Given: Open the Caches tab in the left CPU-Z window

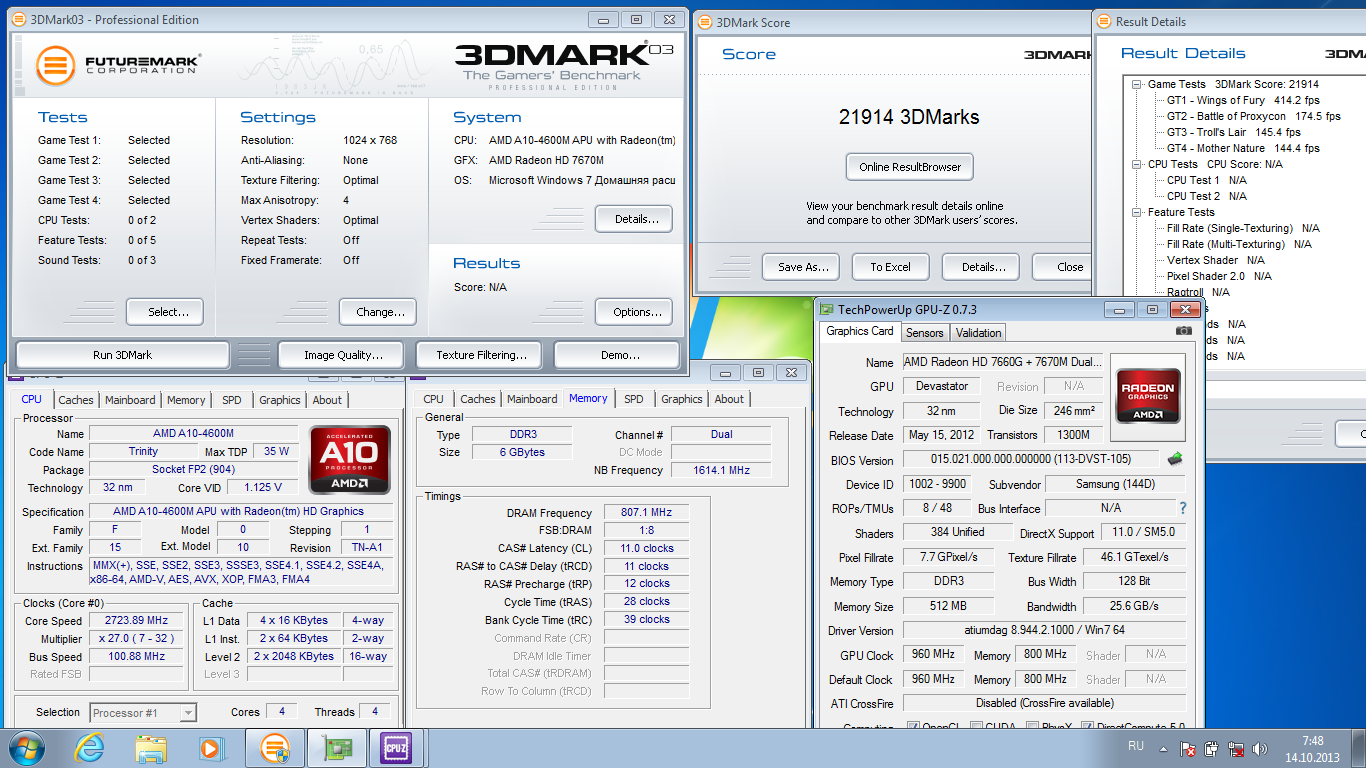Looking at the screenshot, I should point(76,400).
